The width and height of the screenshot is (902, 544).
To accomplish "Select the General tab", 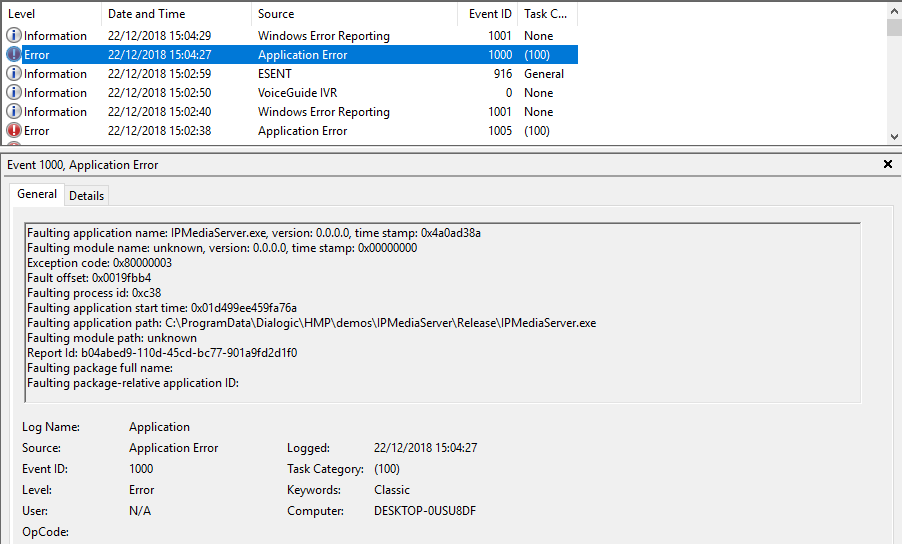I will point(37,195).
